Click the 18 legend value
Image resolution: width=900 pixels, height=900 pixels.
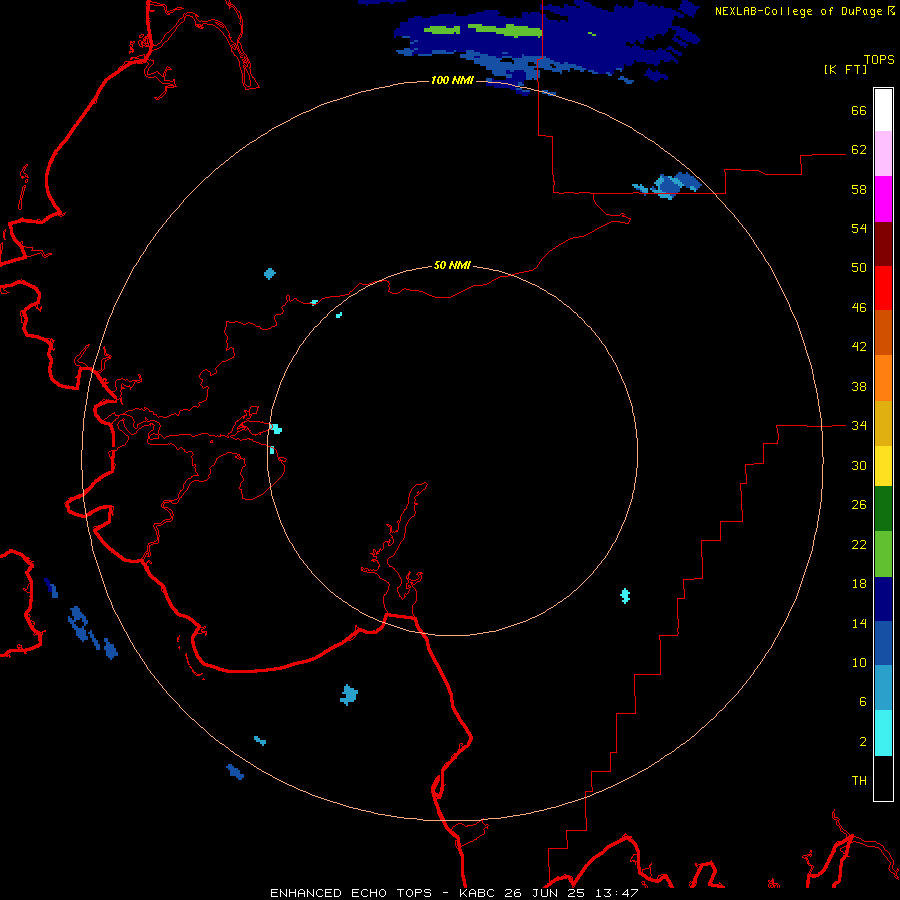tap(859, 584)
